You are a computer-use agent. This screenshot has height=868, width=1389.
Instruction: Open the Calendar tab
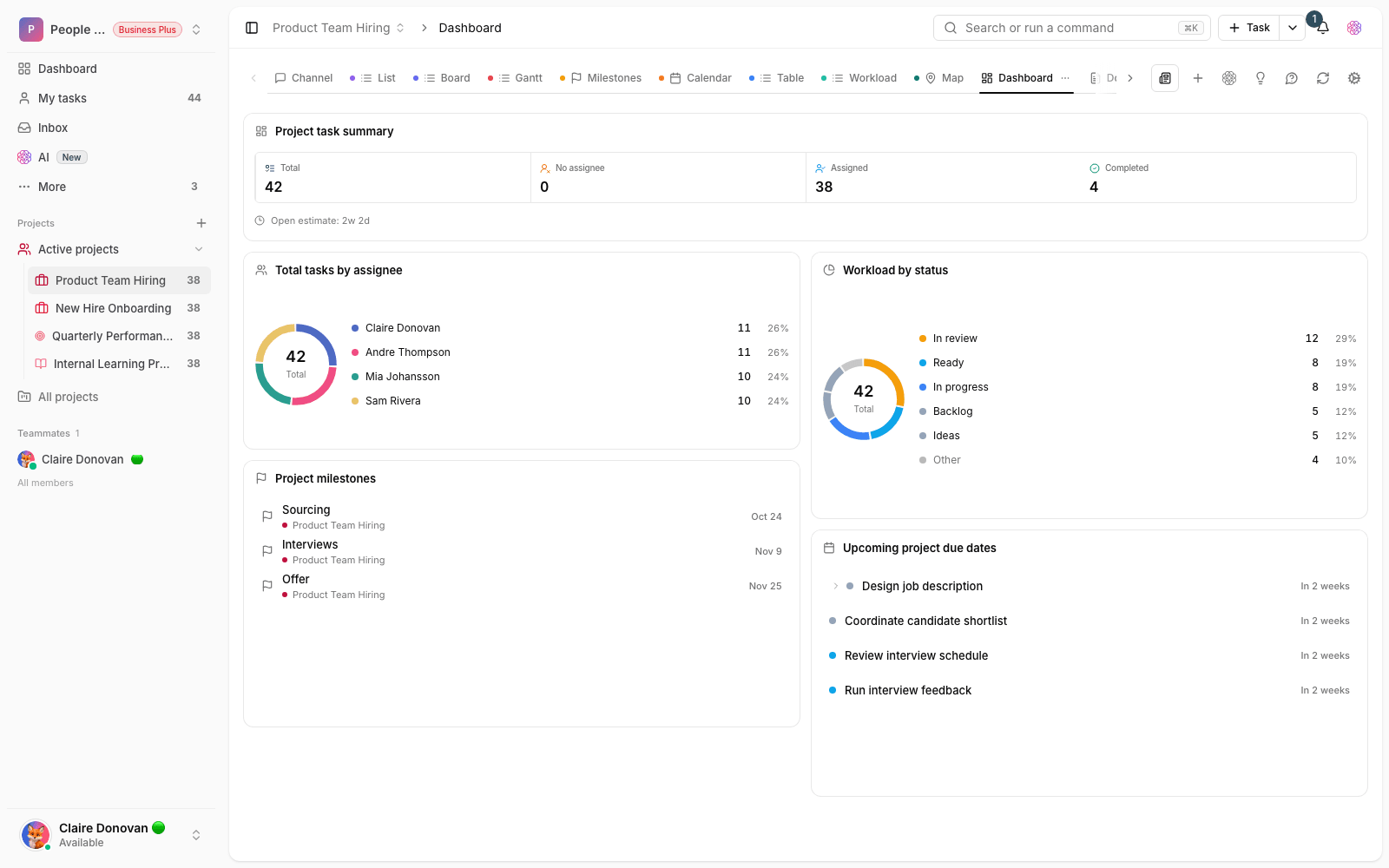(x=695, y=78)
